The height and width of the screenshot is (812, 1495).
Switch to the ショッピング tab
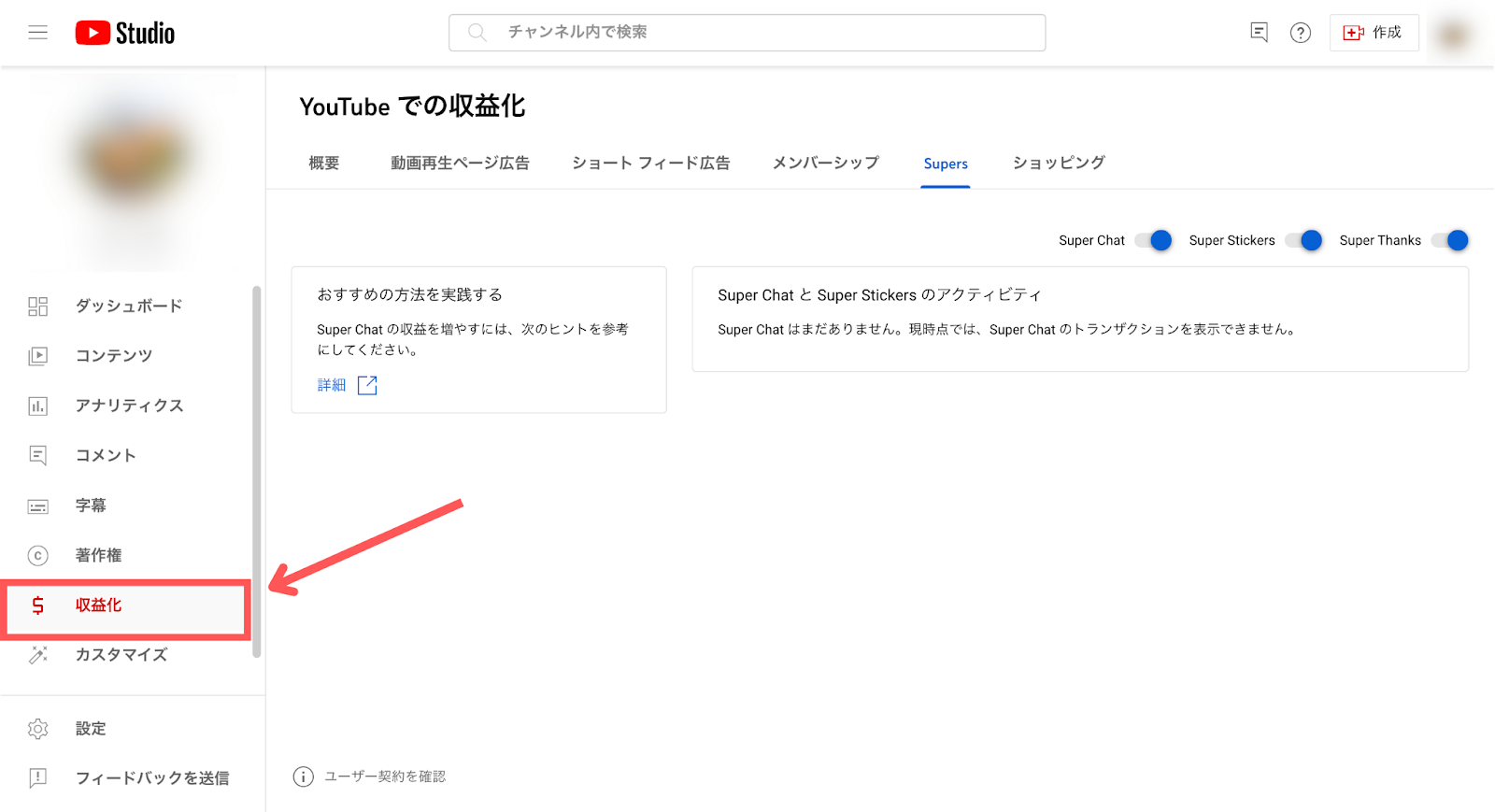1059,164
